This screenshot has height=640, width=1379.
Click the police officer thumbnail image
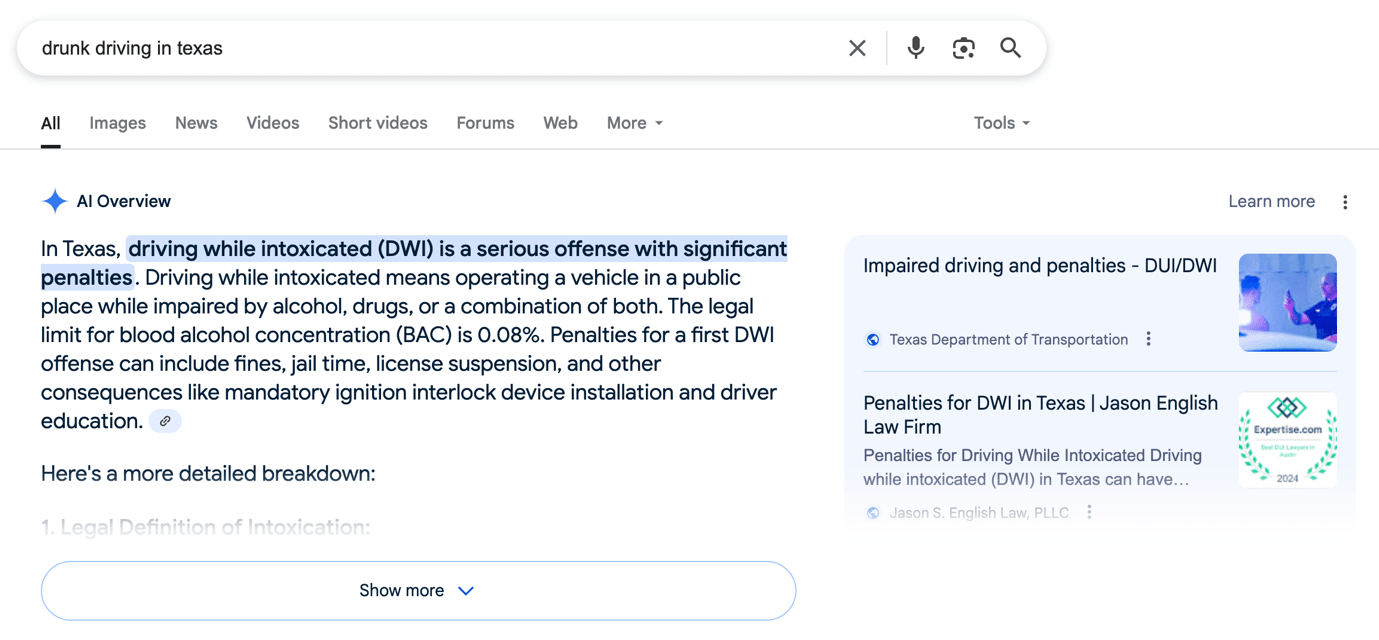[x=1288, y=302]
